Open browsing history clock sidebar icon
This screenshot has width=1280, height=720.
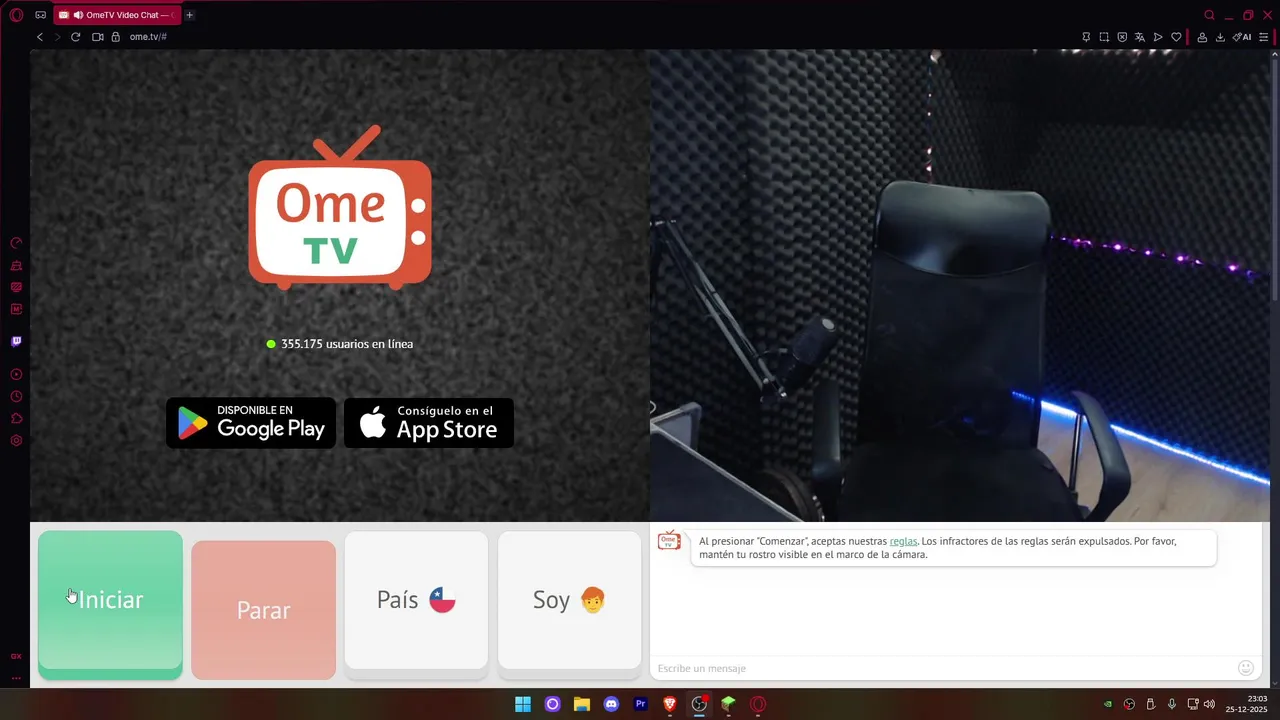16,396
